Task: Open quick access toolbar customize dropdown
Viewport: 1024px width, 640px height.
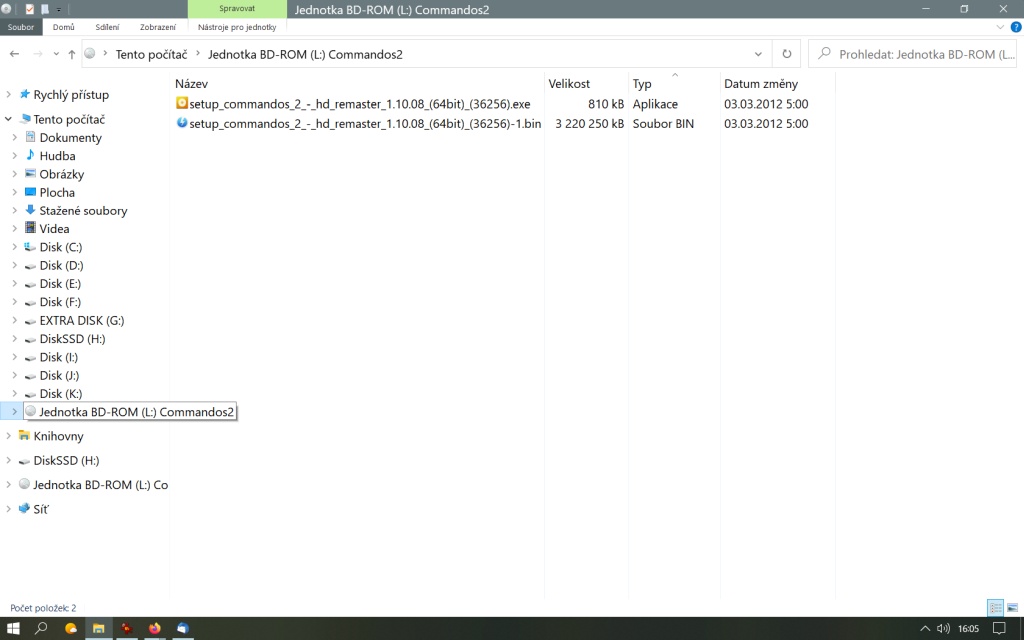Action: coord(58,9)
